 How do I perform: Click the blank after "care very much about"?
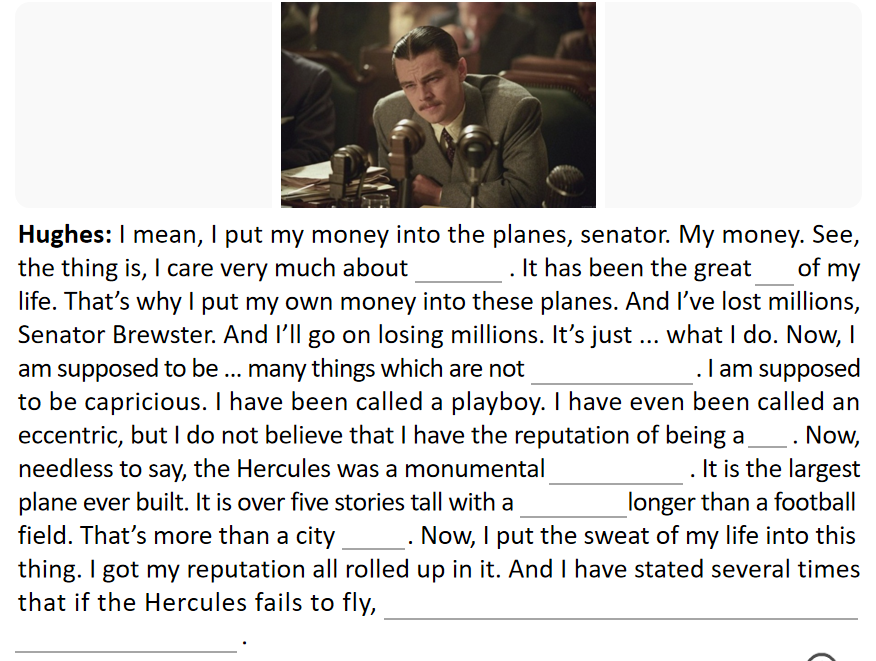[x=459, y=270]
